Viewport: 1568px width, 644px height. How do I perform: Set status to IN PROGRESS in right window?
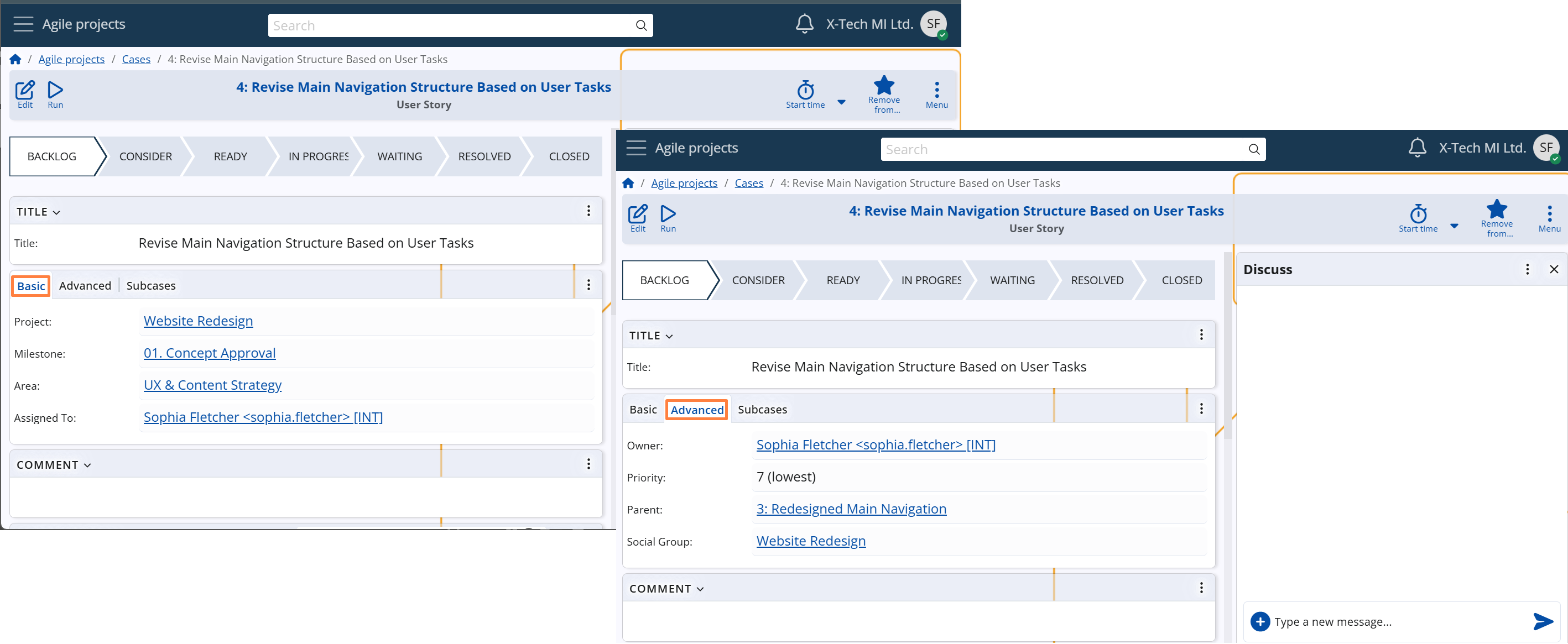pos(930,280)
